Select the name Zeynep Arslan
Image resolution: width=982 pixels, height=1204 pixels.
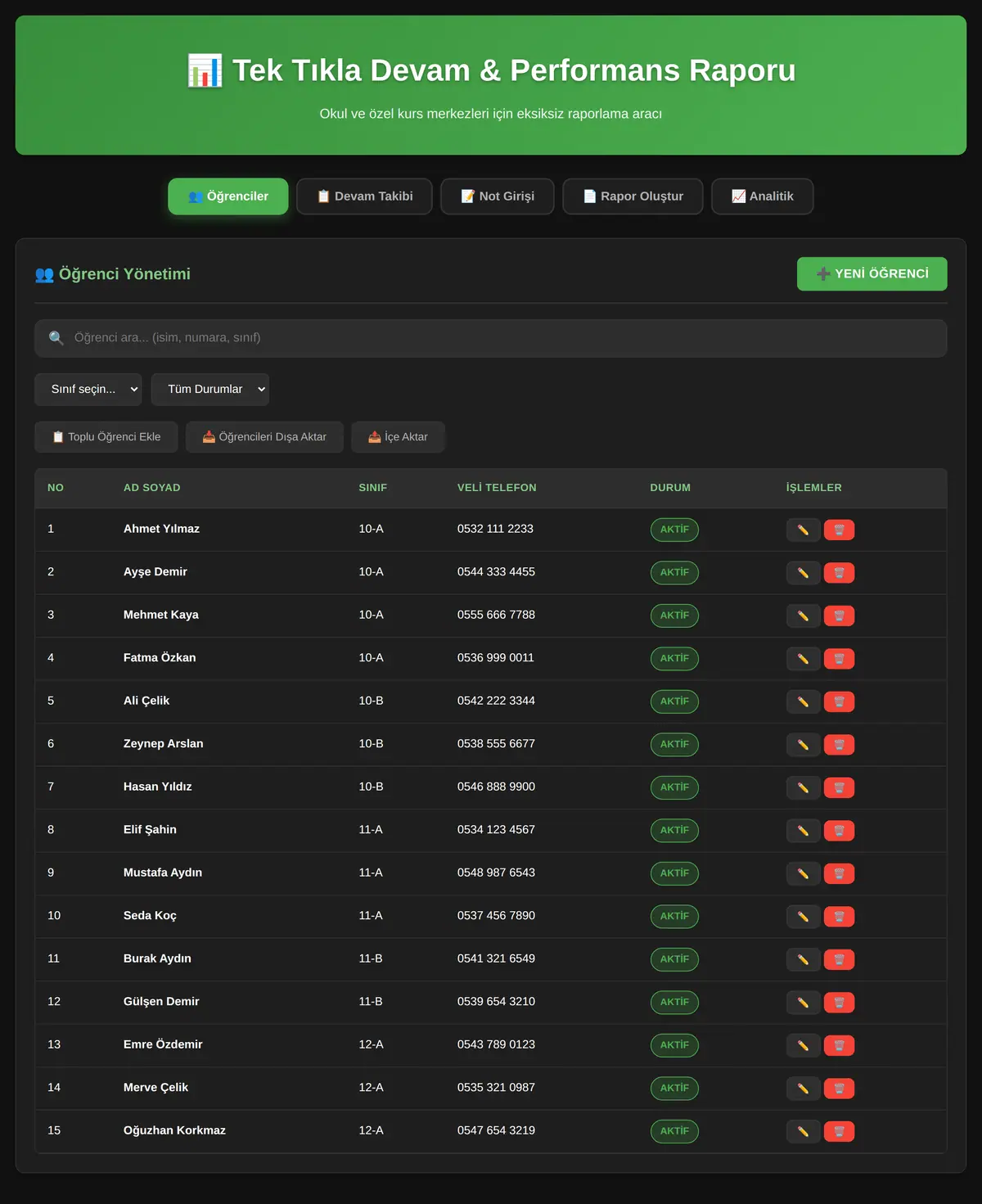[164, 743]
